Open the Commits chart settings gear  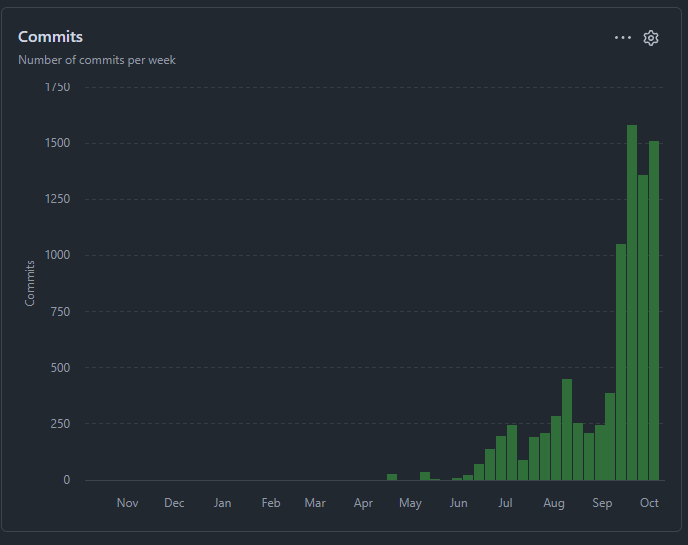(651, 38)
